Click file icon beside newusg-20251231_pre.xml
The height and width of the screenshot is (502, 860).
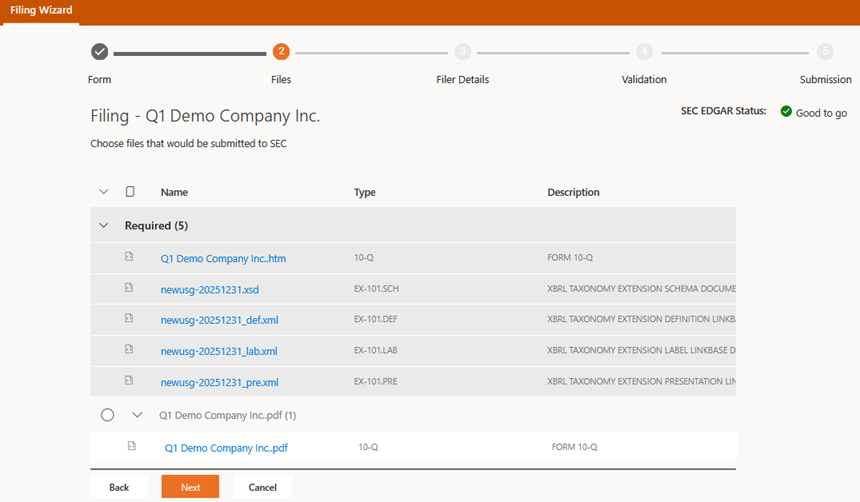[x=129, y=380]
